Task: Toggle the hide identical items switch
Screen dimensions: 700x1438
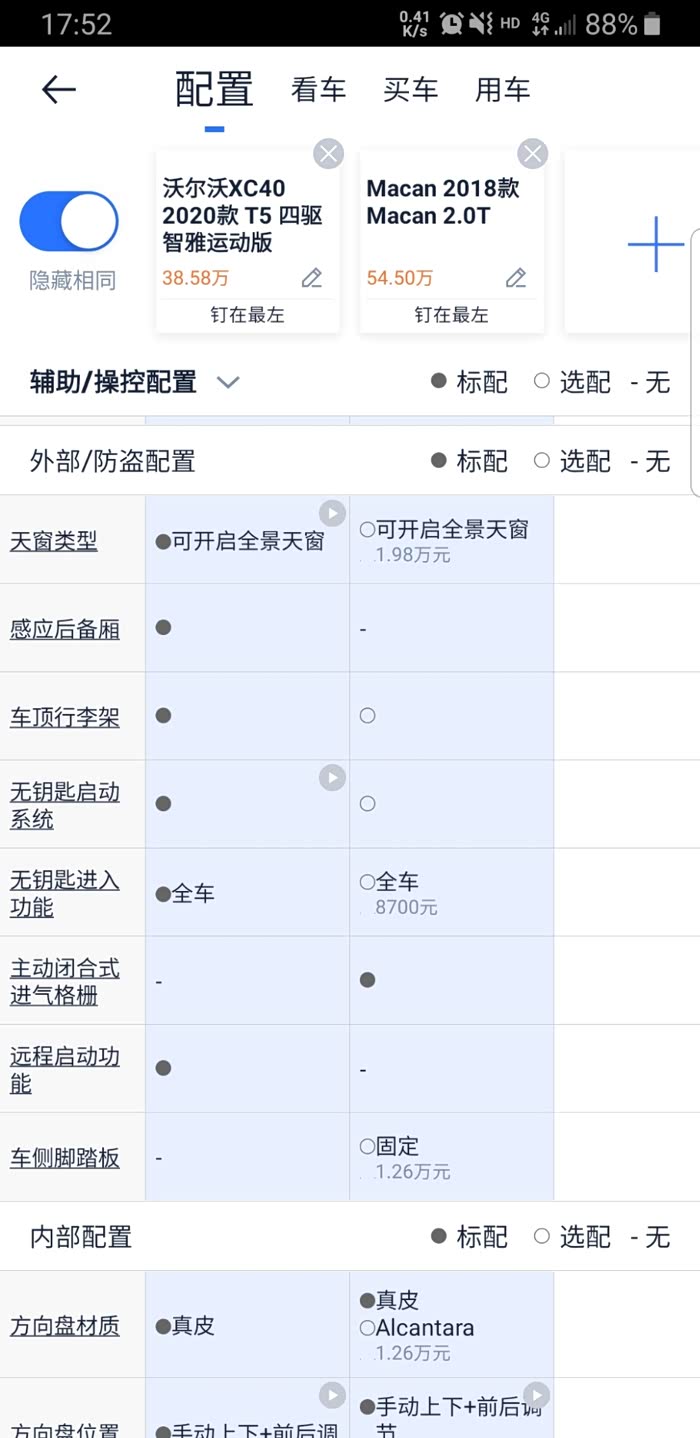Action: [x=70, y=222]
